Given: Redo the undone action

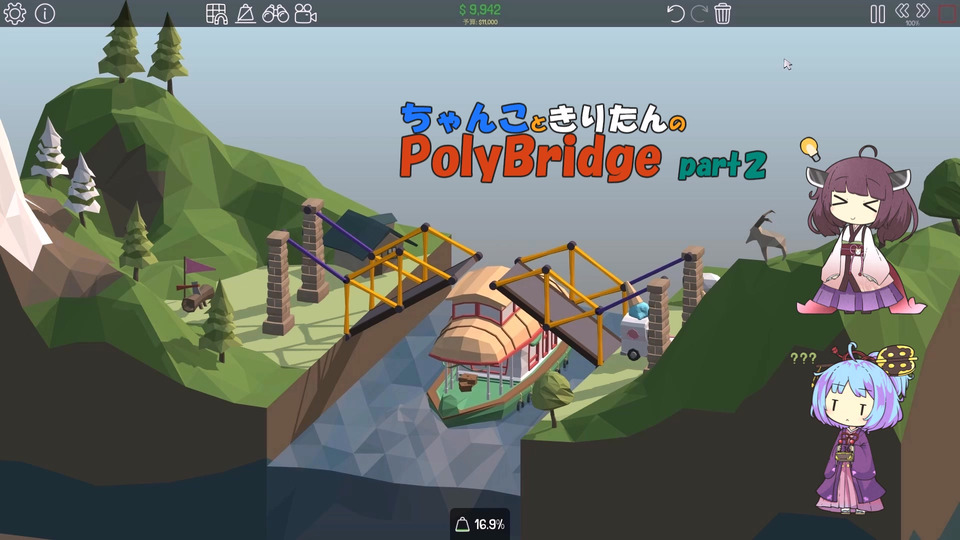Looking at the screenshot, I should pos(699,13).
